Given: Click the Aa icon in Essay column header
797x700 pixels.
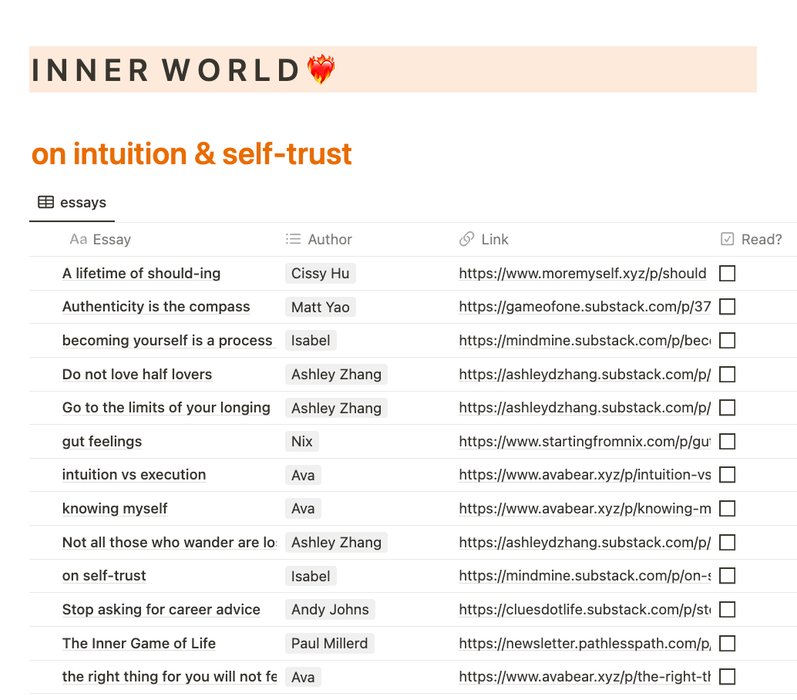Looking at the screenshot, I should tap(78, 239).
